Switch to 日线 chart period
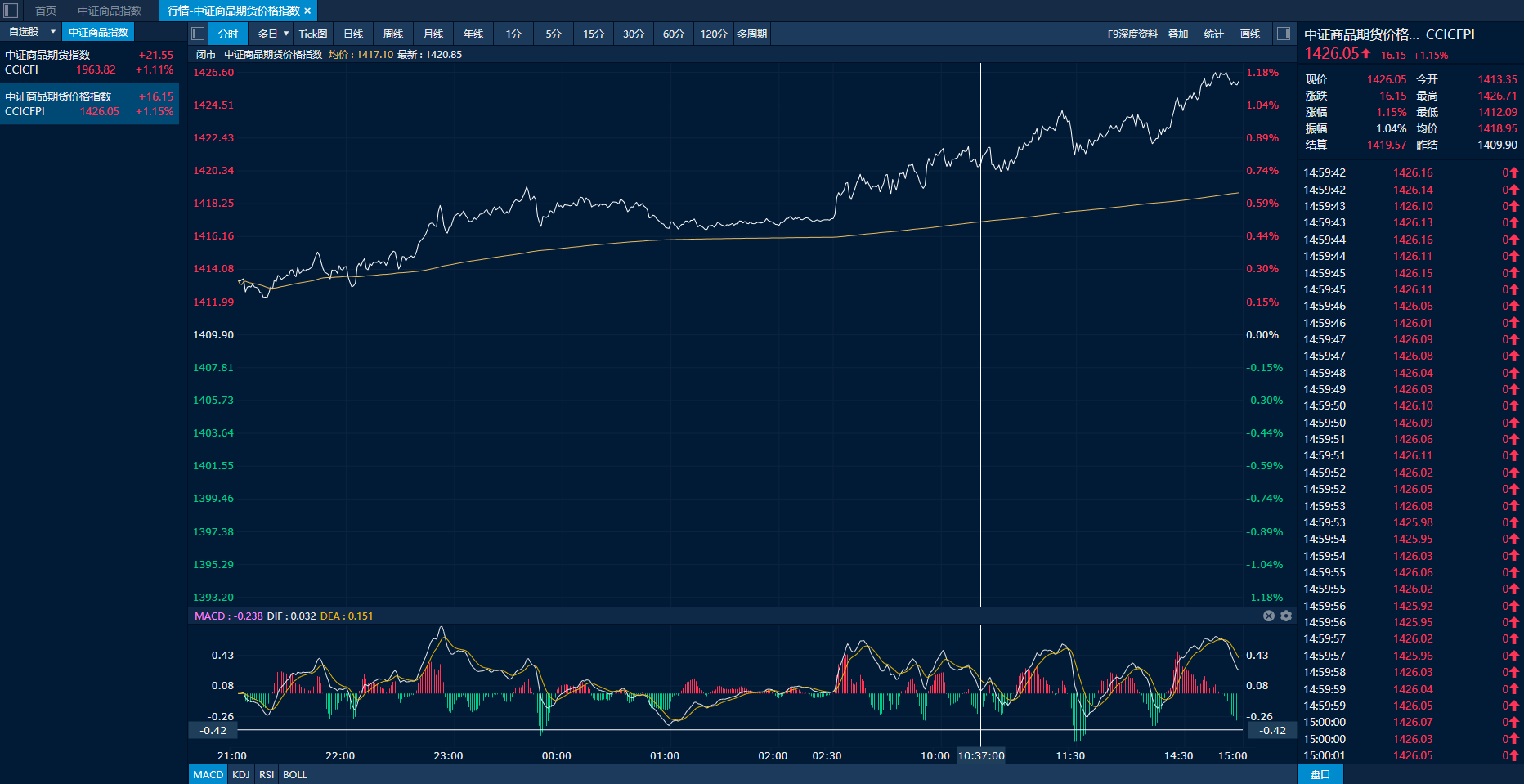This screenshot has height=784, width=1524. point(353,34)
